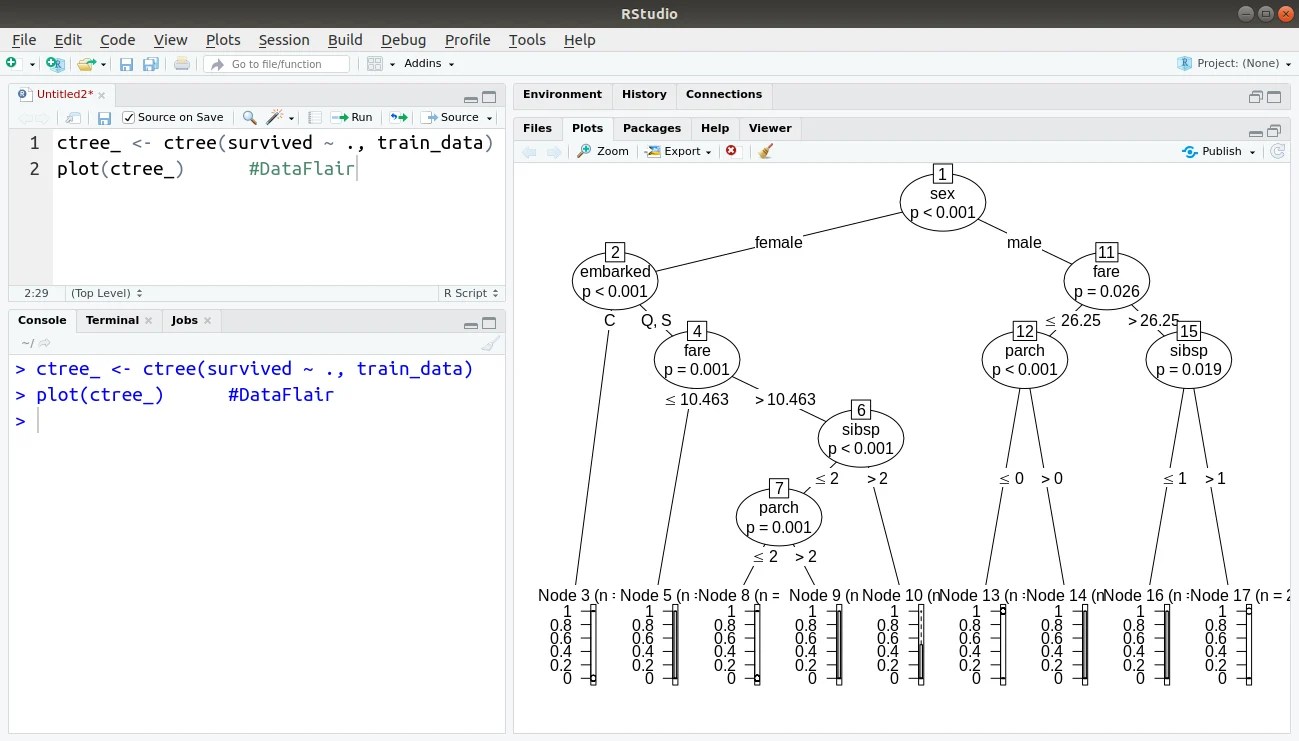The width and height of the screenshot is (1299, 741).
Task: Refresh the current plot icon
Action: tap(1277, 151)
